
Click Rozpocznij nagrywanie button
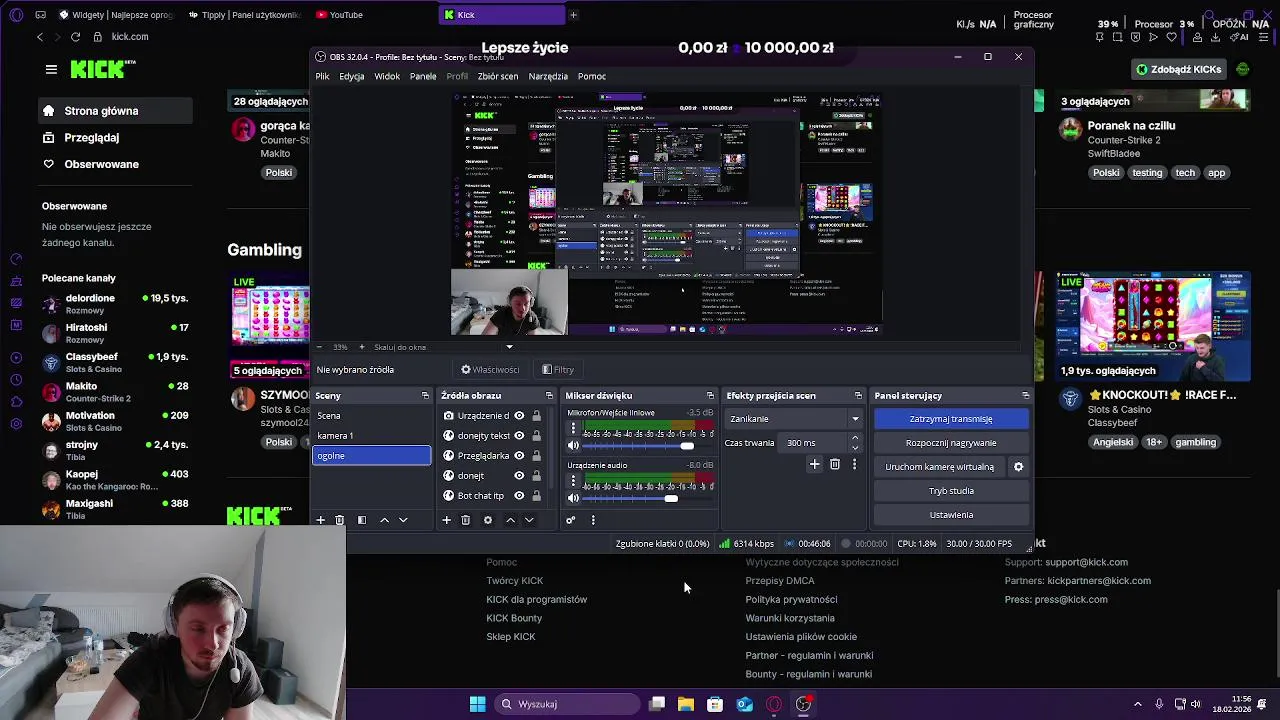coord(951,443)
